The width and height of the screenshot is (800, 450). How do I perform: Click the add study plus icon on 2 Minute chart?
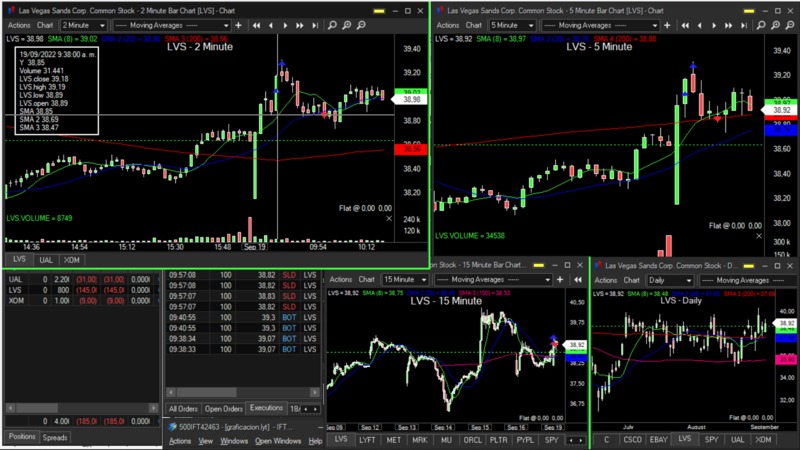pyautogui.click(x=238, y=24)
